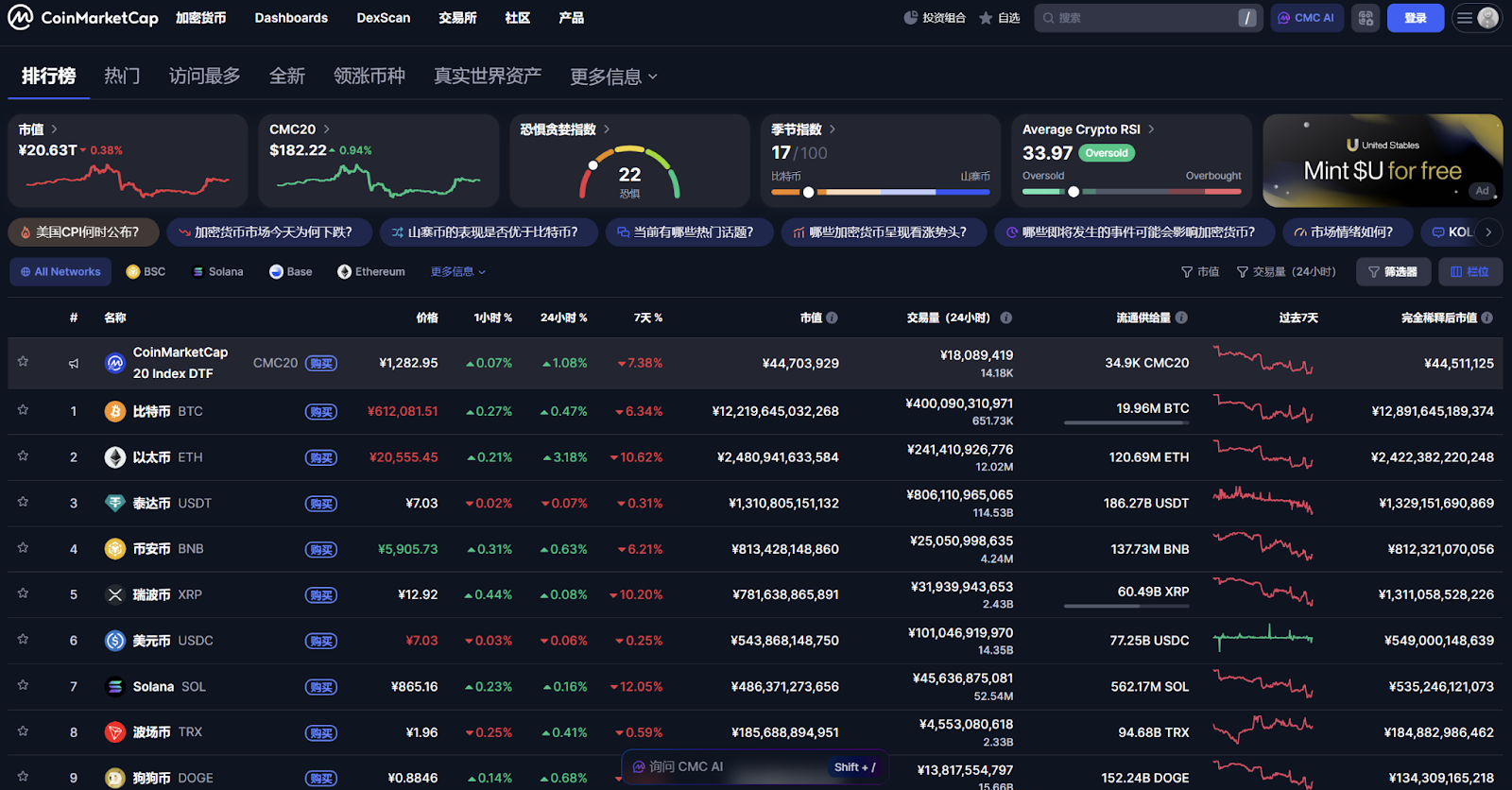
Task: Star XRP row for watchlist
Action: coord(23,592)
